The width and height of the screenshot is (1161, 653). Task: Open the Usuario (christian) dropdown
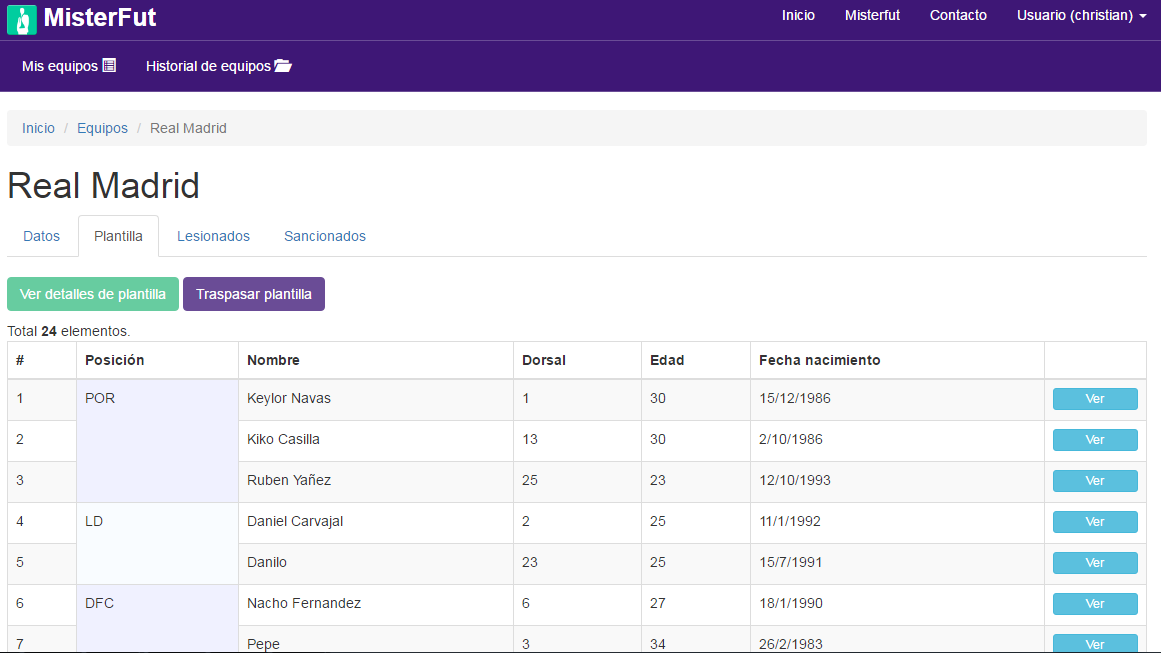(x=1081, y=16)
